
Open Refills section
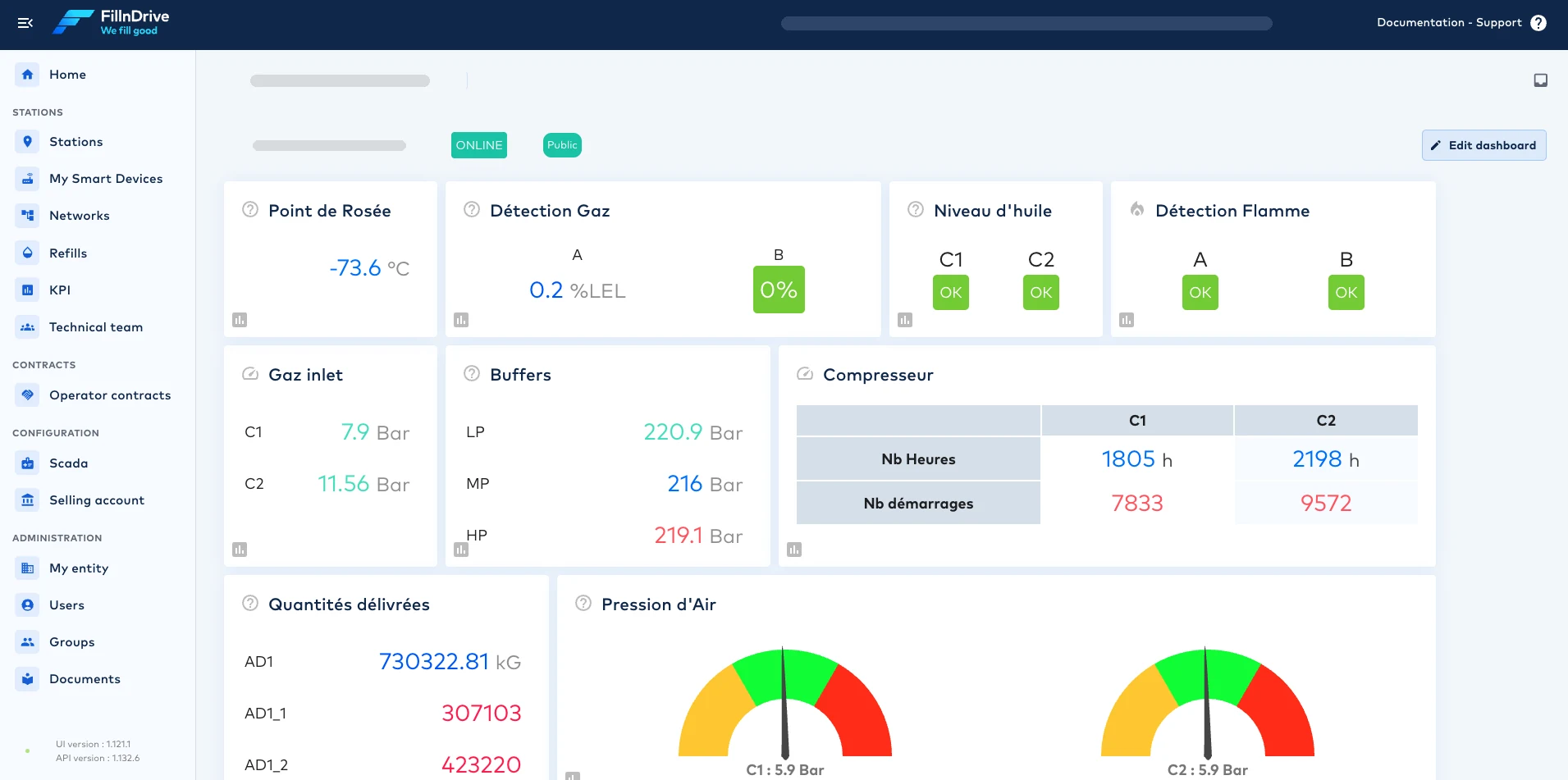(x=98, y=253)
